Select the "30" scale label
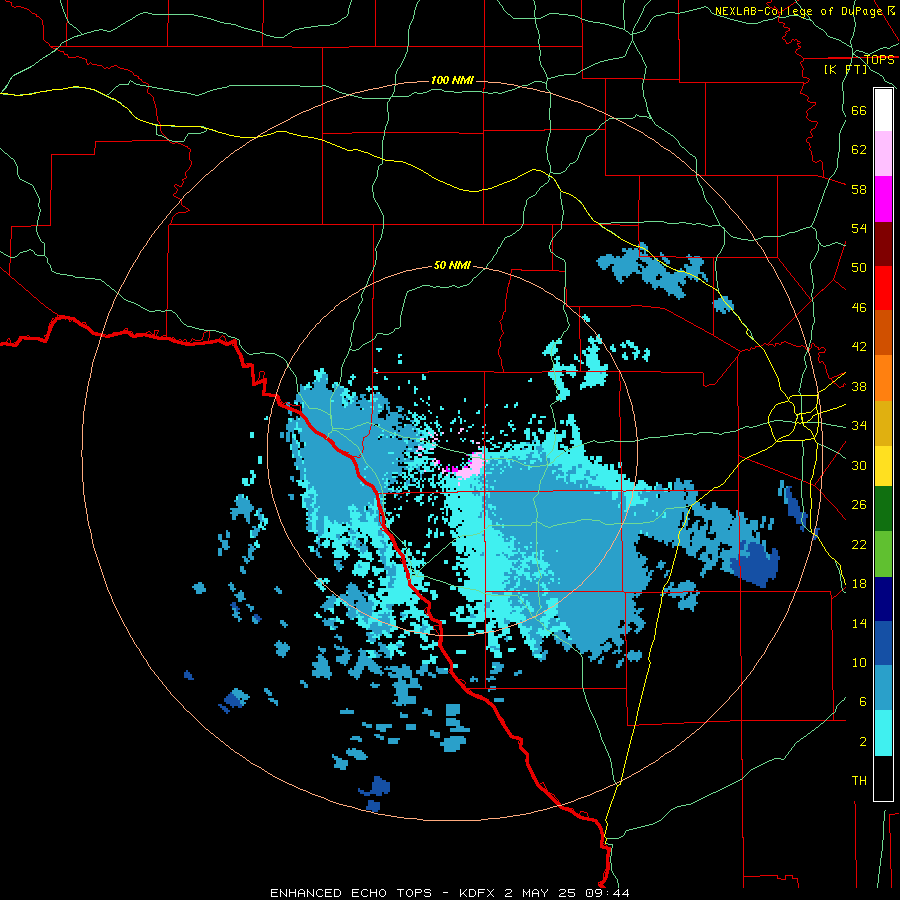The height and width of the screenshot is (900, 900). (859, 465)
